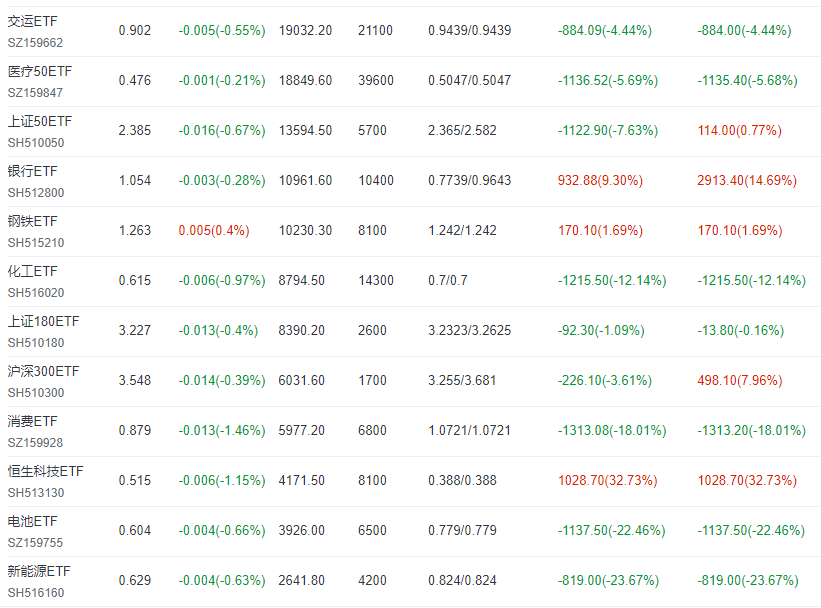Select holding quantity 6500

[372, 530]
